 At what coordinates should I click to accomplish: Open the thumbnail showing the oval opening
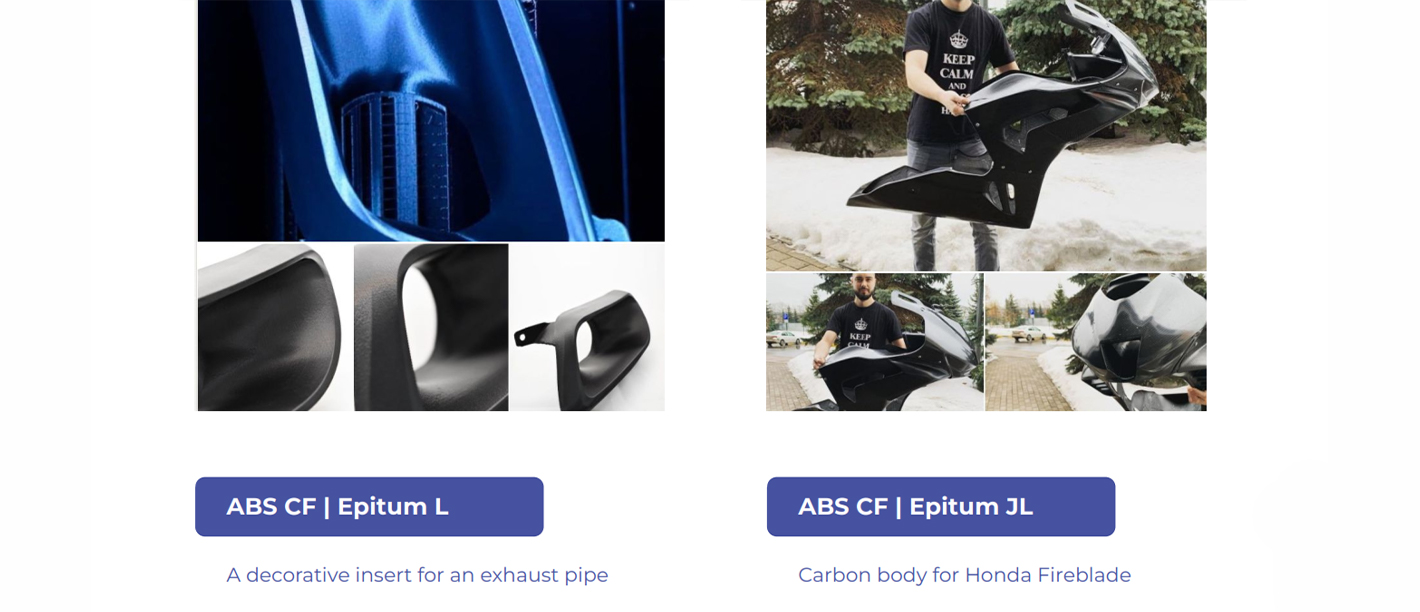[431, 327]
